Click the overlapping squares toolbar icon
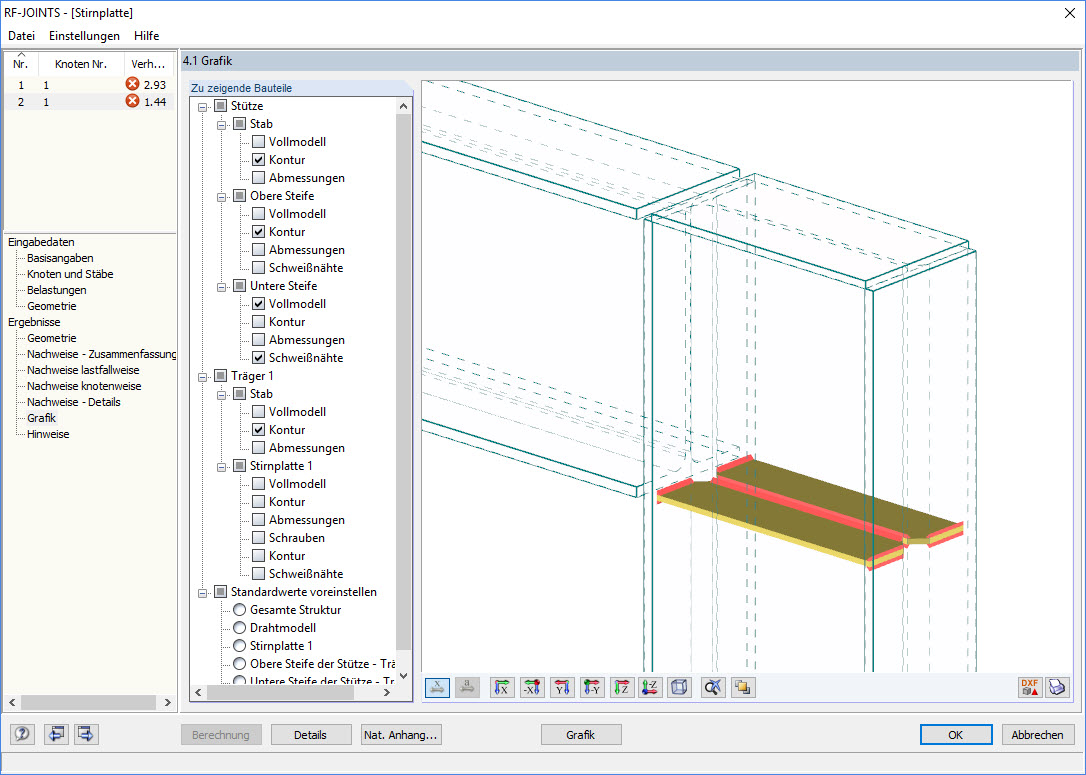This screenshot has height=775, width=1086. (742, 688)
